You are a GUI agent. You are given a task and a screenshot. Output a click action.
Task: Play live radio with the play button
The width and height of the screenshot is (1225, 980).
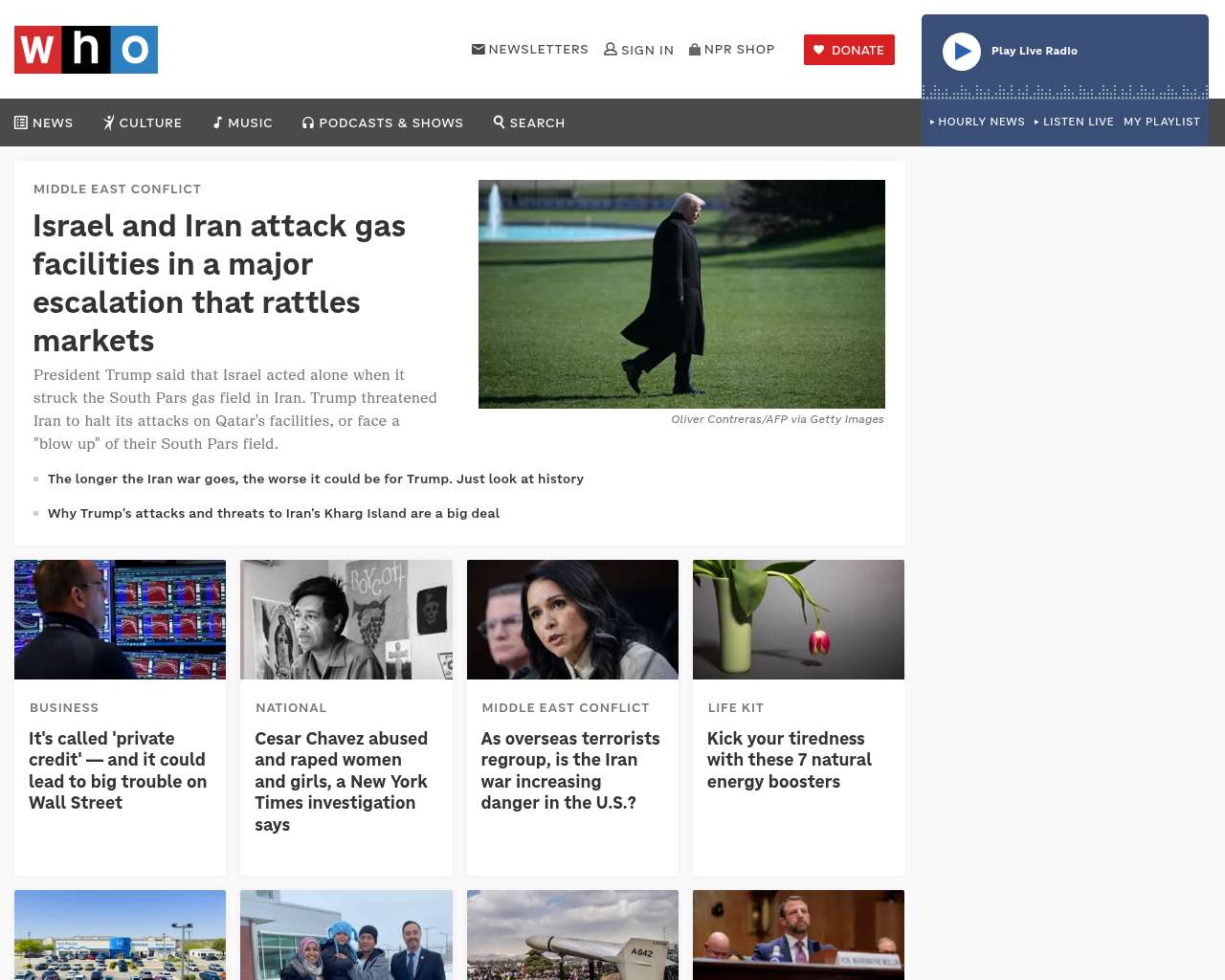pos(962,52)
